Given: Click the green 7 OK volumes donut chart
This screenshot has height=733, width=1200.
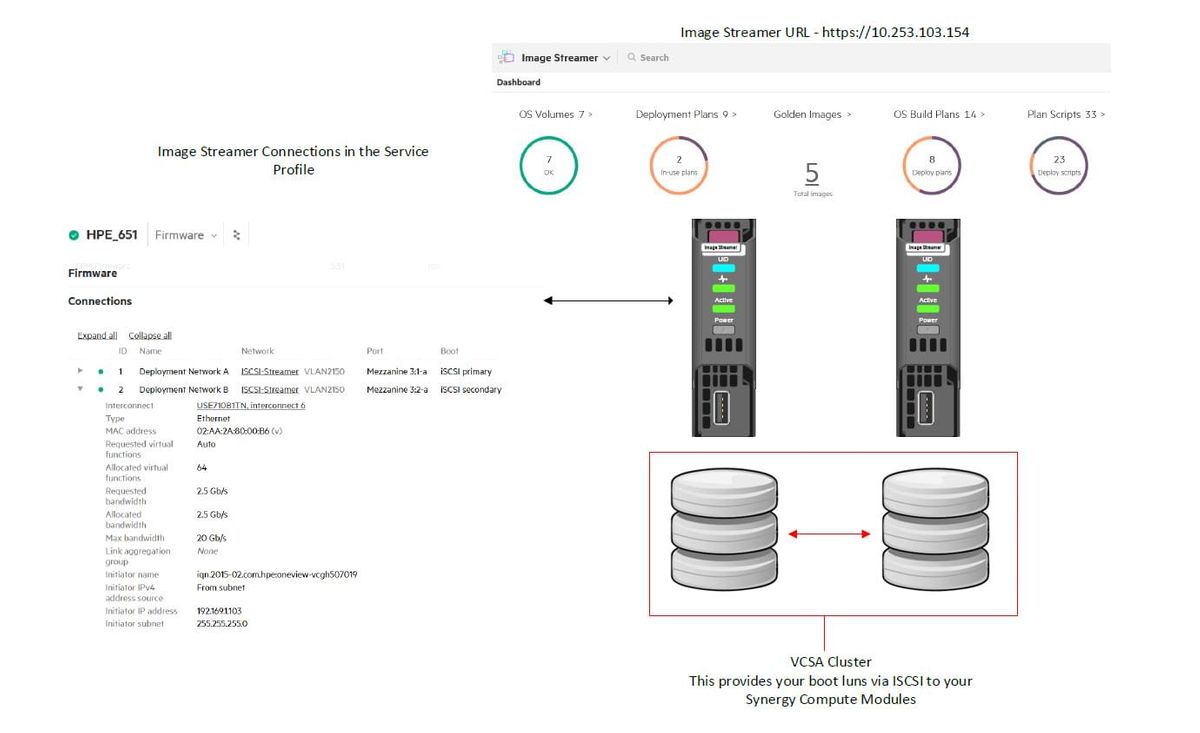Looking at the screenshot, I should (548, 165).
